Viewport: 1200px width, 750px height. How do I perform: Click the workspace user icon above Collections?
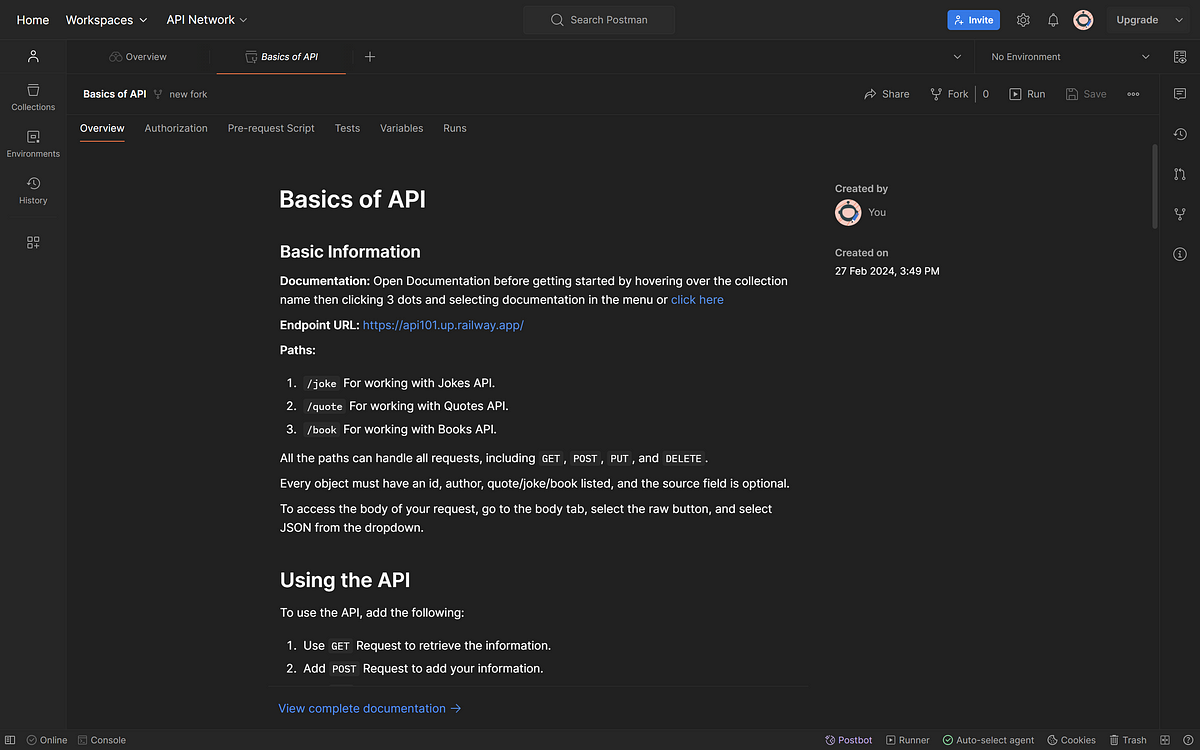tap(33, 57)
